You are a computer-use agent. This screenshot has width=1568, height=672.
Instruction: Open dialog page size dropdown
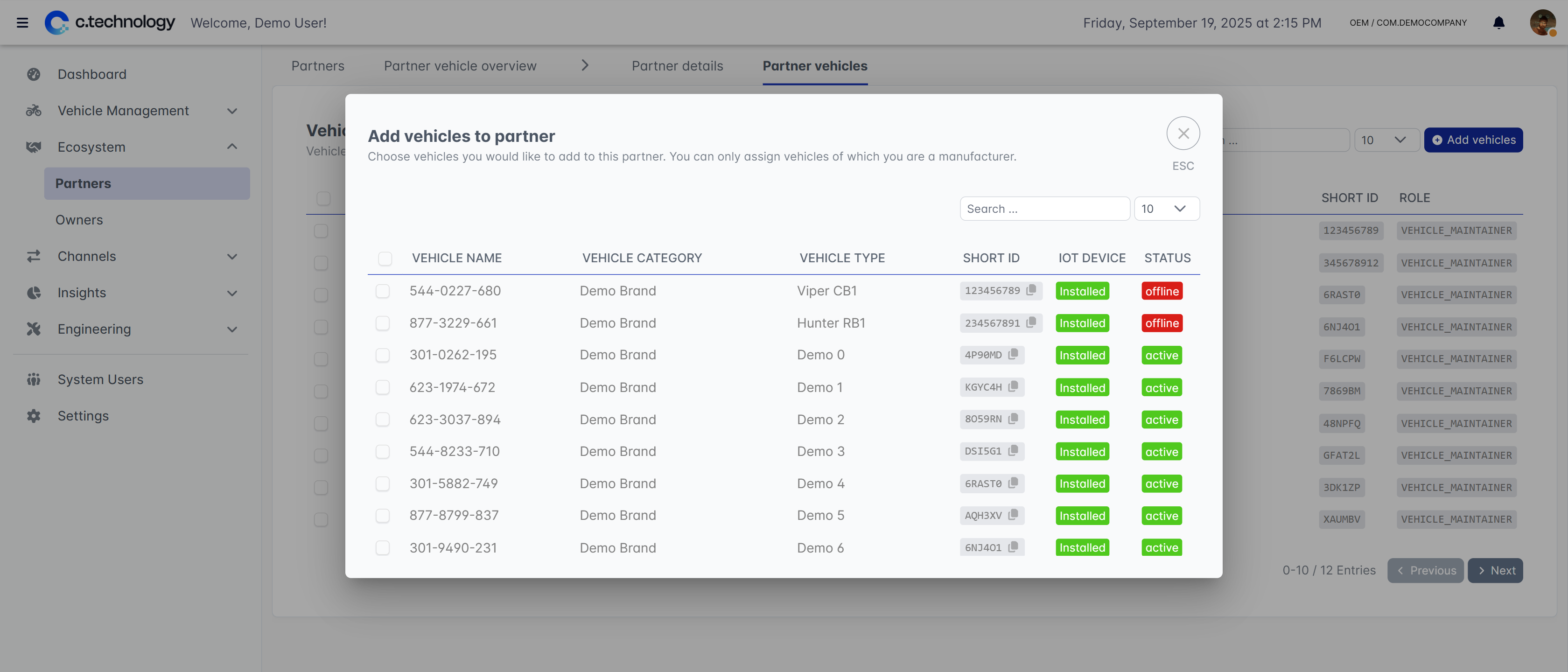(1166, 209)
